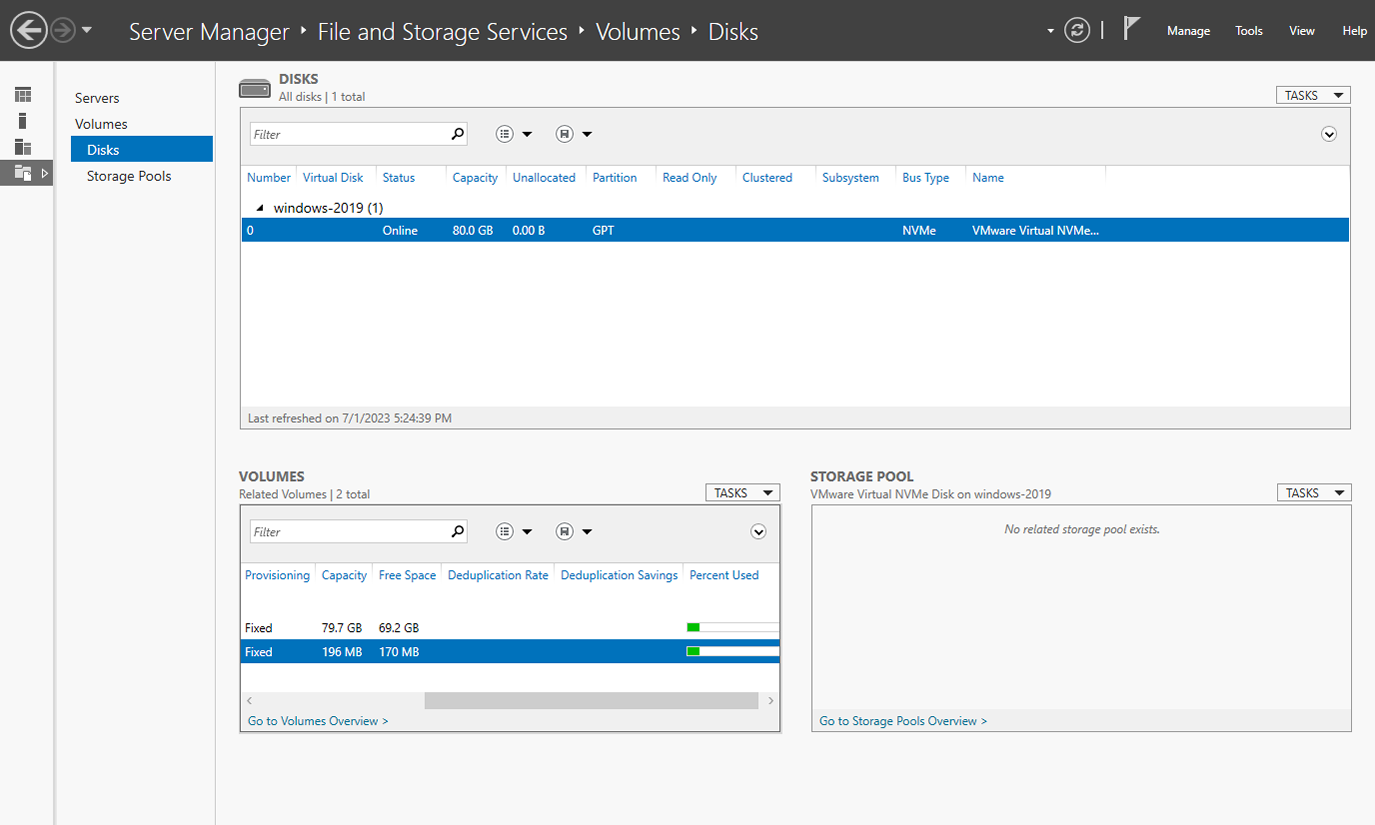Viewport: 1375px width, 825px height.
Task: Click the refresh icon in header
Action: [1077, 31]
